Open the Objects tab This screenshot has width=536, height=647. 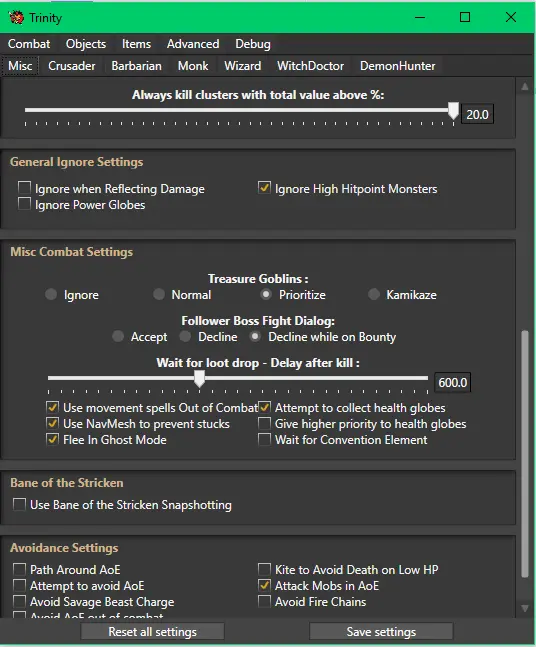pyautogui.click(x=86, y=44)
